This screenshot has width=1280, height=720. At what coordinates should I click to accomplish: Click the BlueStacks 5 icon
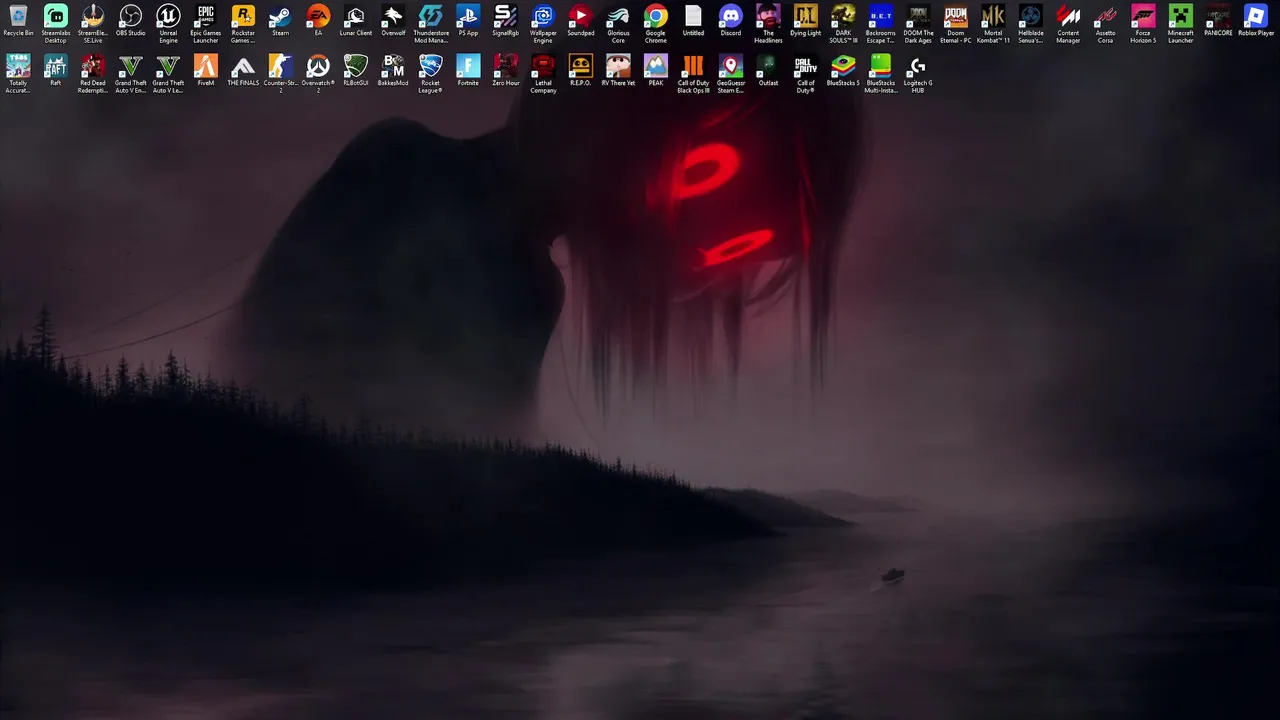pos(843,71)
